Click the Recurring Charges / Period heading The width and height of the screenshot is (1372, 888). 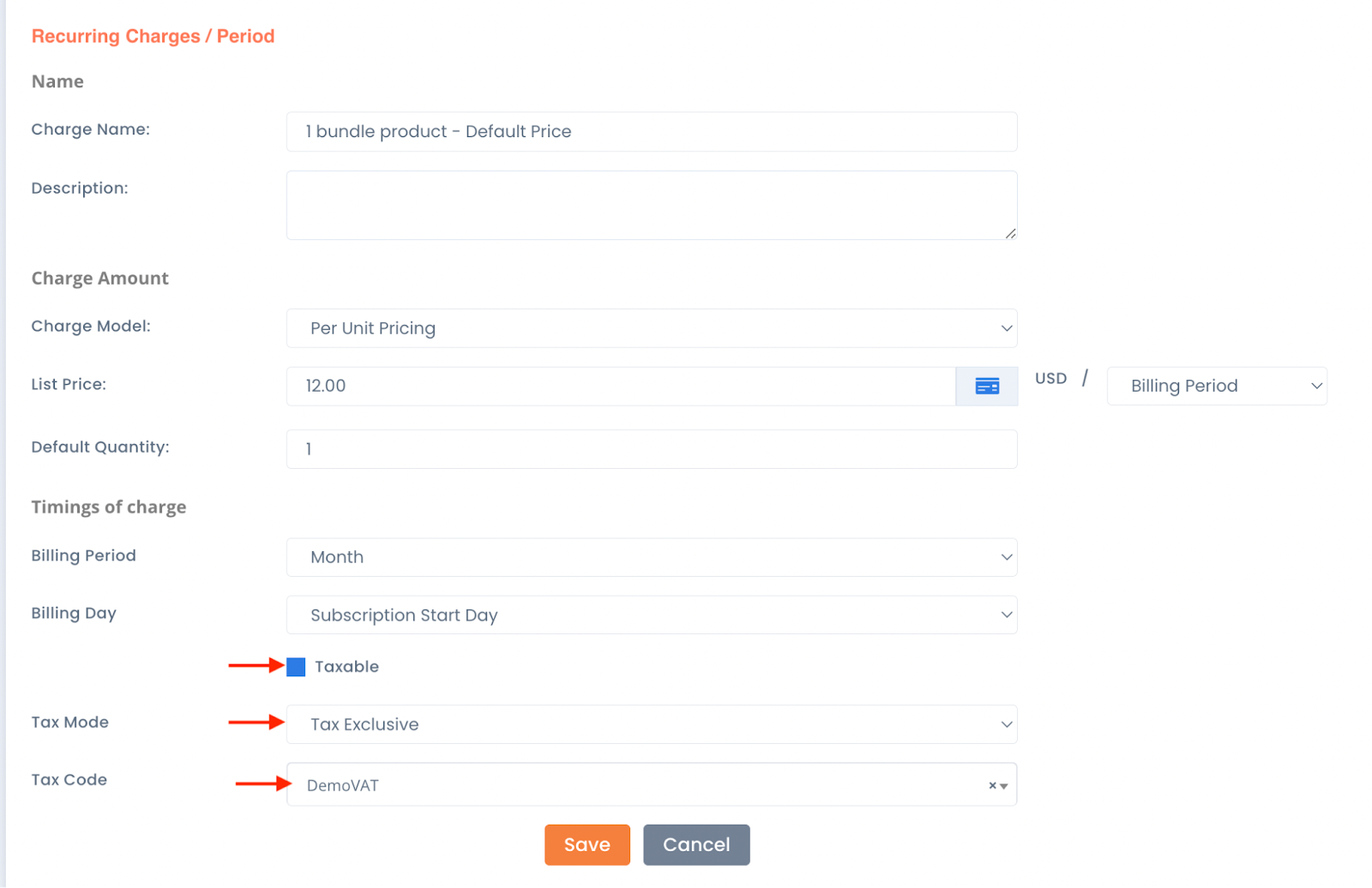point(153,36)
